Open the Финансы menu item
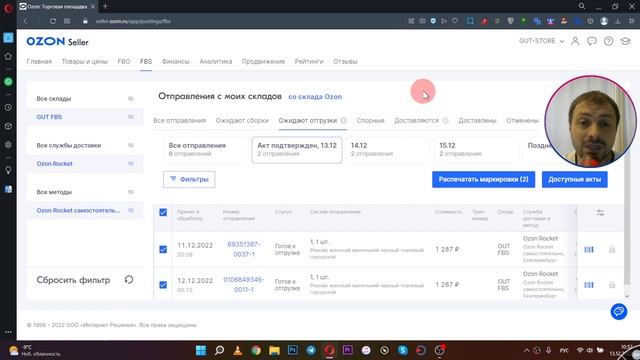The width and height of the screenshot is (640, 360). 176,61
